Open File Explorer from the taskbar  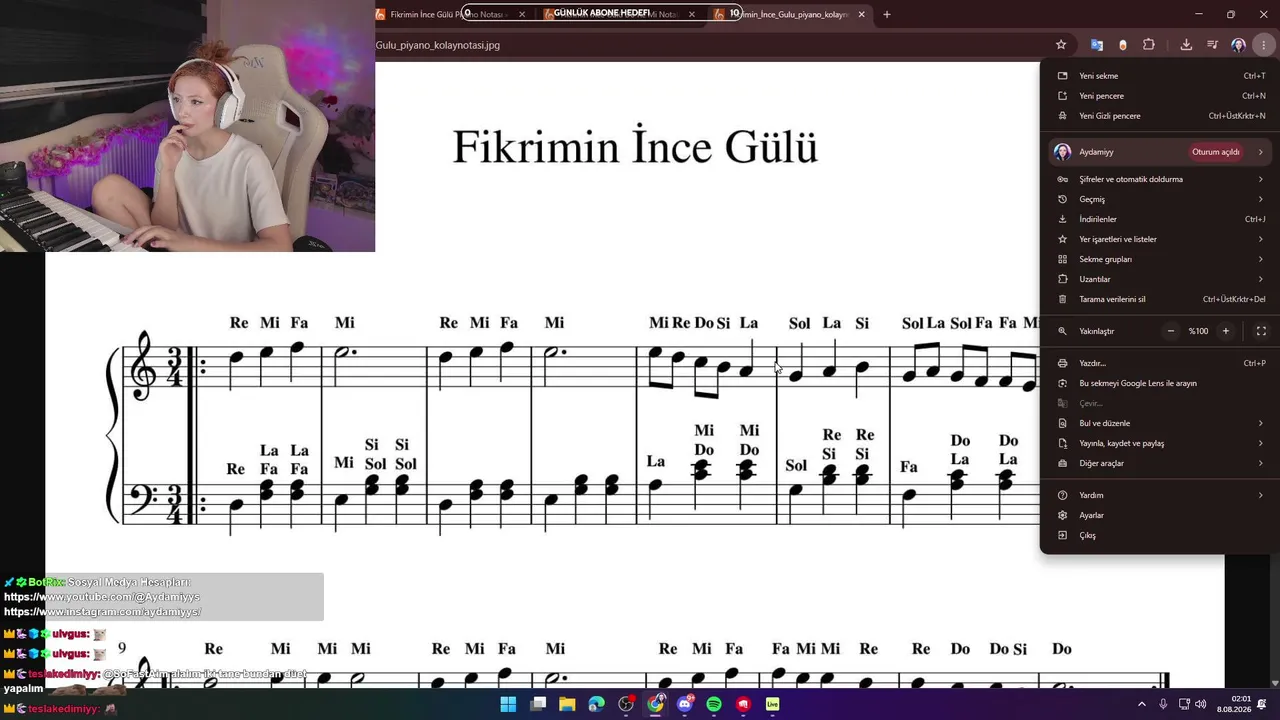tap(567, 704)
